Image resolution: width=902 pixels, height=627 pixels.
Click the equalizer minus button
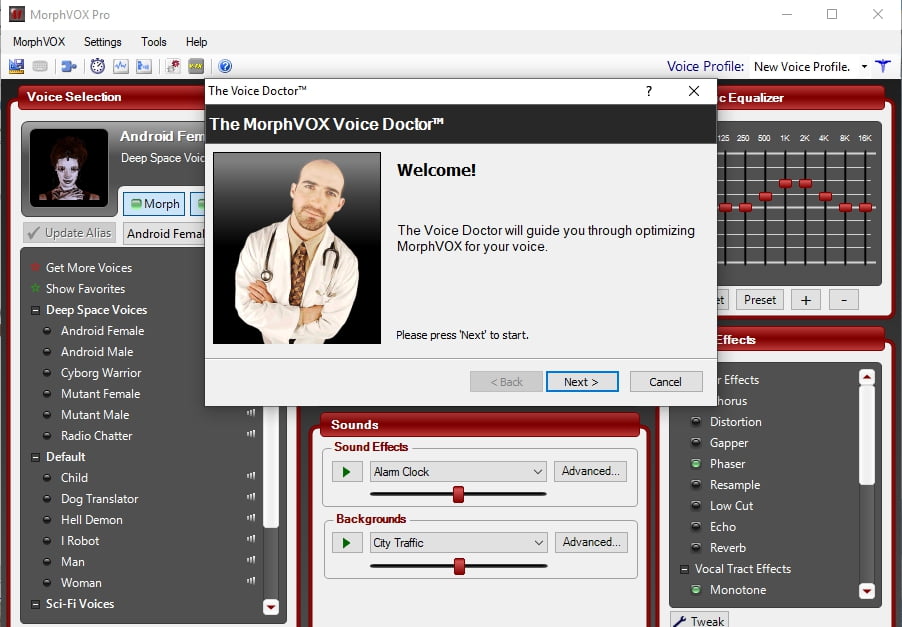tap(843, 300)
